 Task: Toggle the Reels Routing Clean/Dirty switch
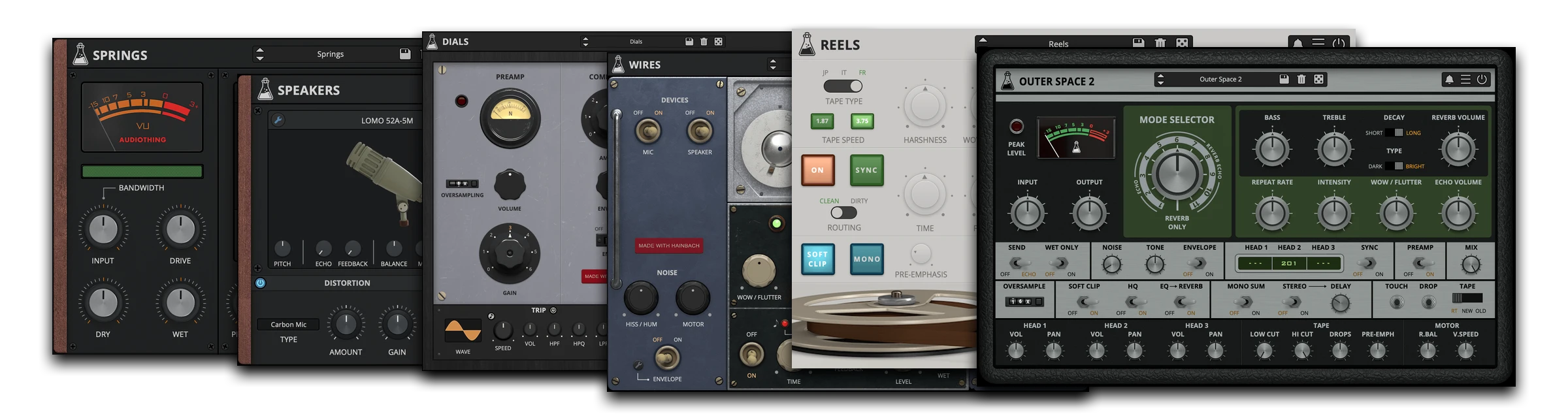pyautogui.click(x=843, y=213)
